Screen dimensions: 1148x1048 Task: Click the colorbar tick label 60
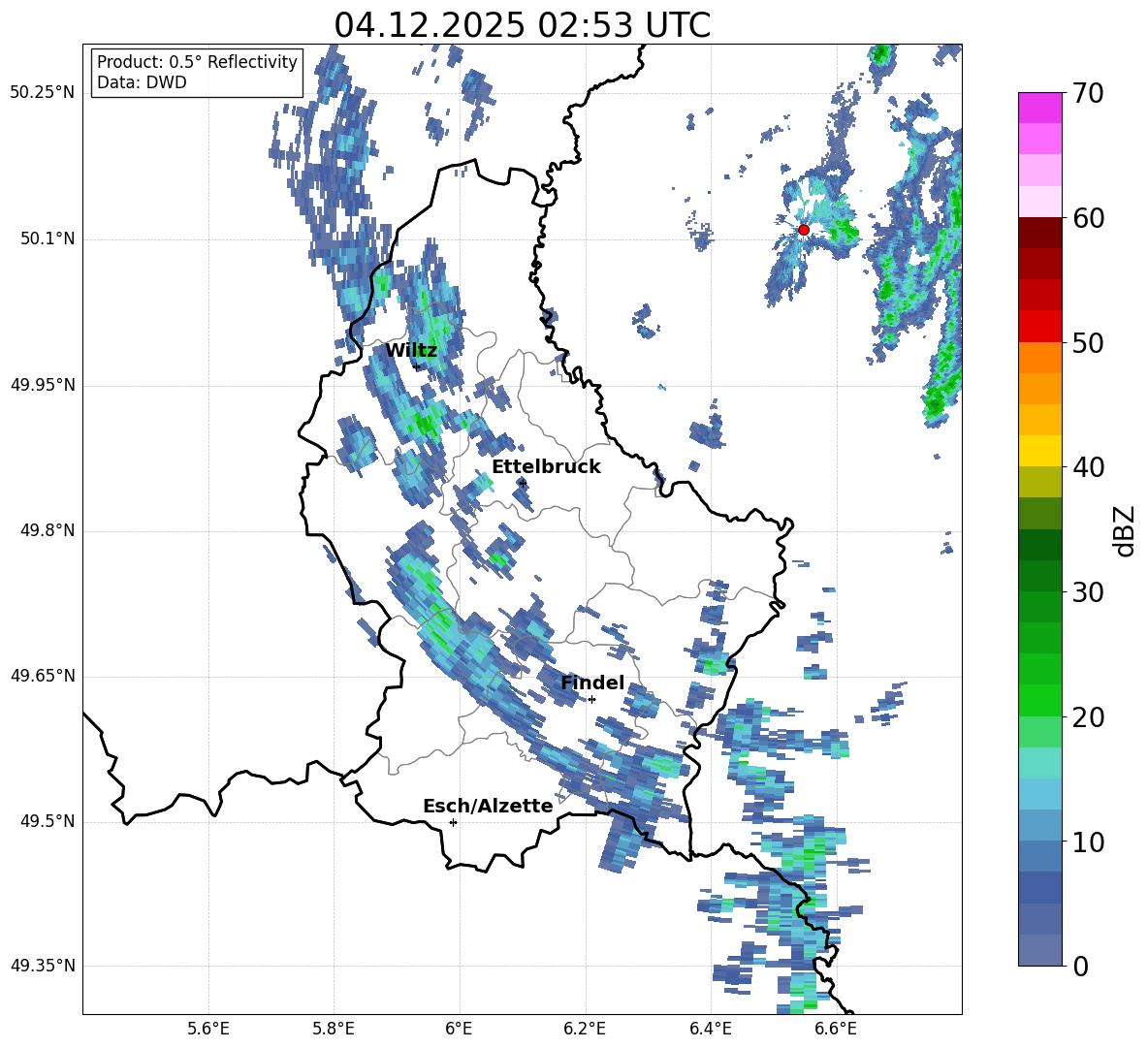pos(1088,218)
